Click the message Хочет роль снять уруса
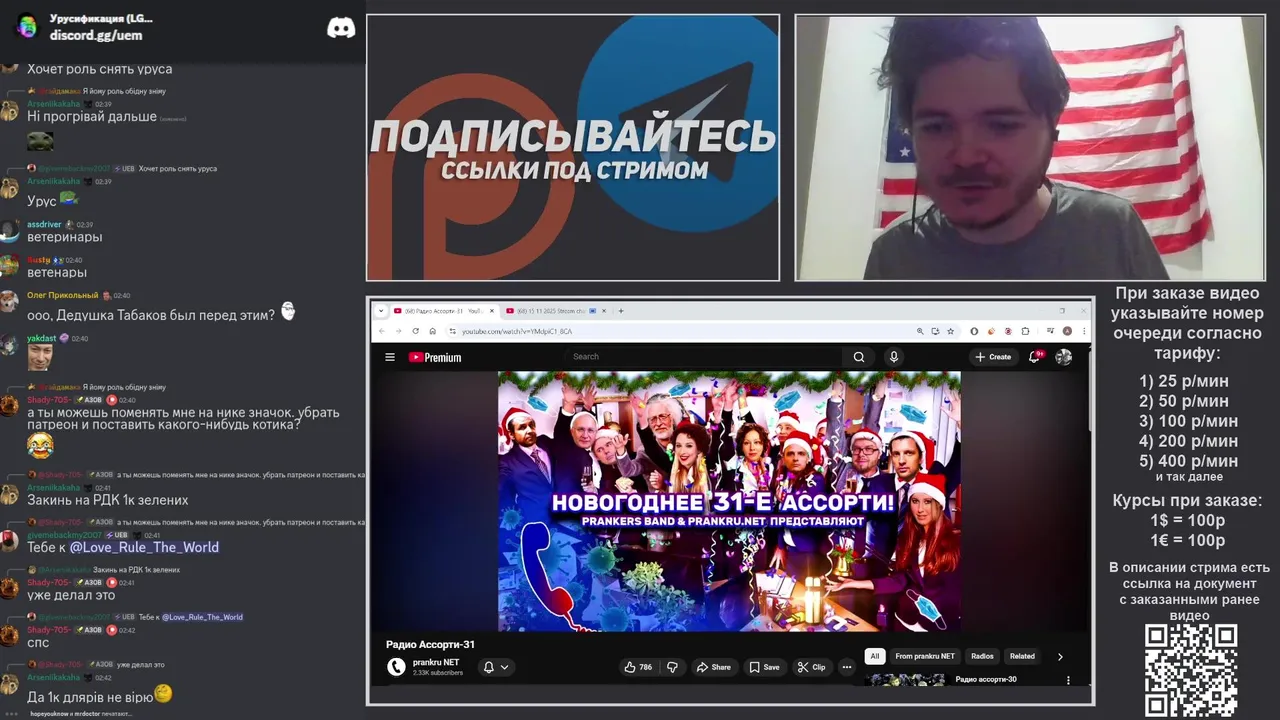The width and height of the screenshot is (1280, 720). (x=99, y=69)
